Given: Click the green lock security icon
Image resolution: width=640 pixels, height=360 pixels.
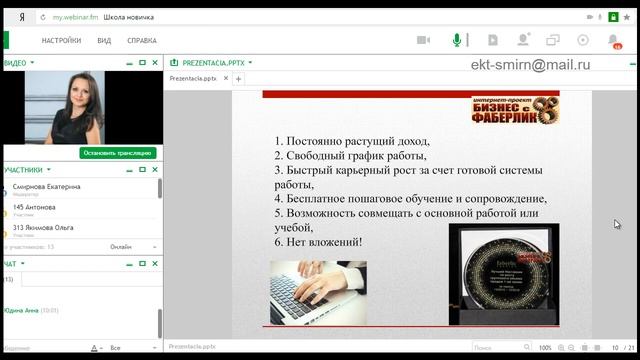Looking at the screenshot, I should 613,17.
